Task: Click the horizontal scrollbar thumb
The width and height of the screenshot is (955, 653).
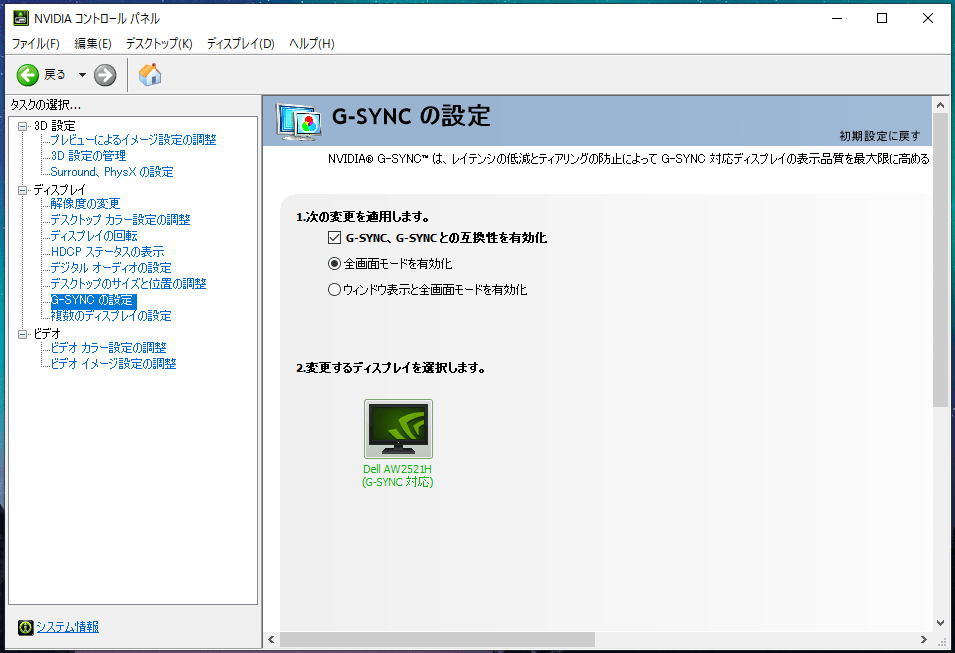Action: pyautogui.click(x=437, y=640)
